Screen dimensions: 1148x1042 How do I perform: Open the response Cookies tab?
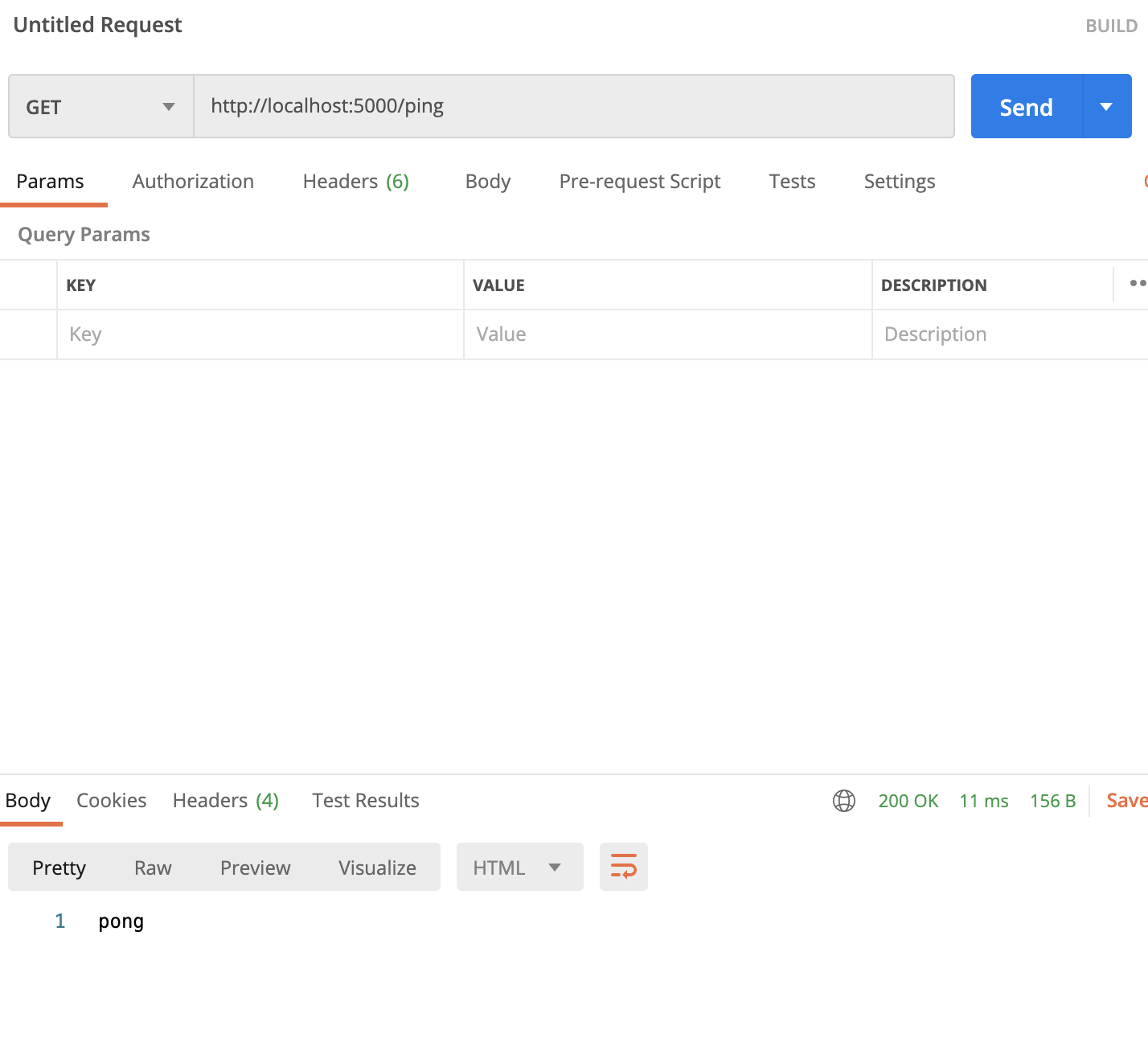(x=112, y=801)
